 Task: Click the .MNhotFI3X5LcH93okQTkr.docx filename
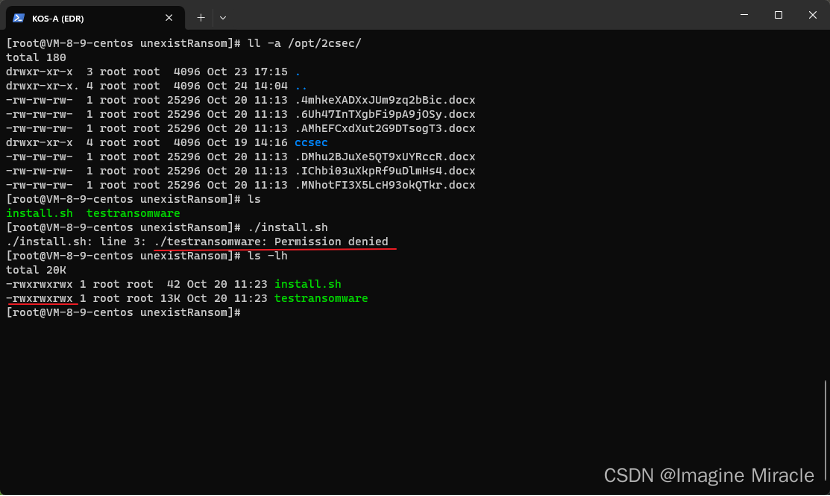384,185
